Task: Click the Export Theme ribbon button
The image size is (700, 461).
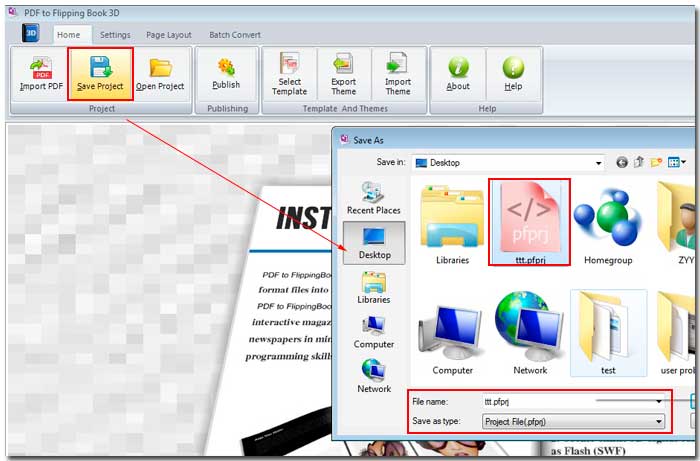Action: point(343,74)
